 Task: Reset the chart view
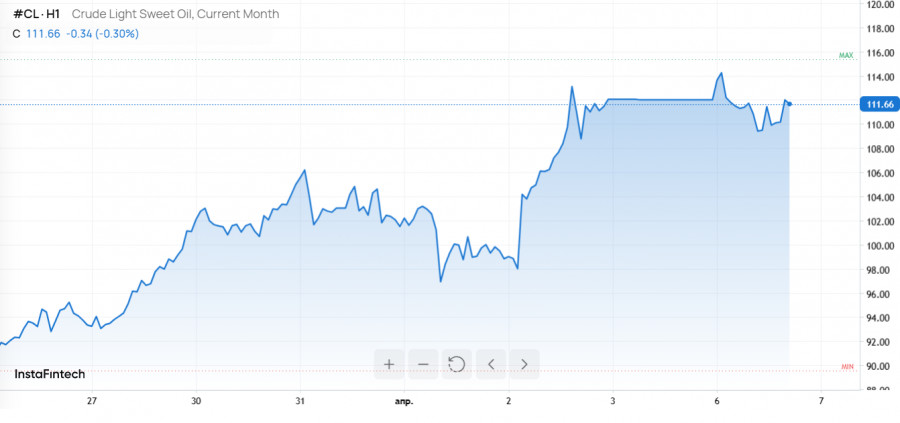click(x=457, y=364)
